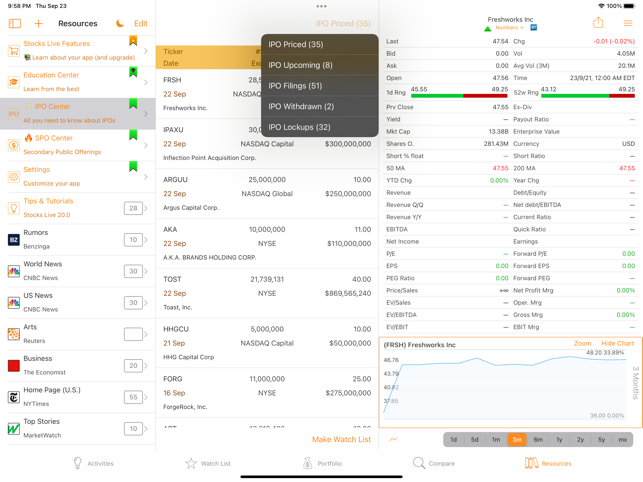This screenshot has height=482, width=643.
Task: Add a new resource with plus icon
Action: (38, 23)
